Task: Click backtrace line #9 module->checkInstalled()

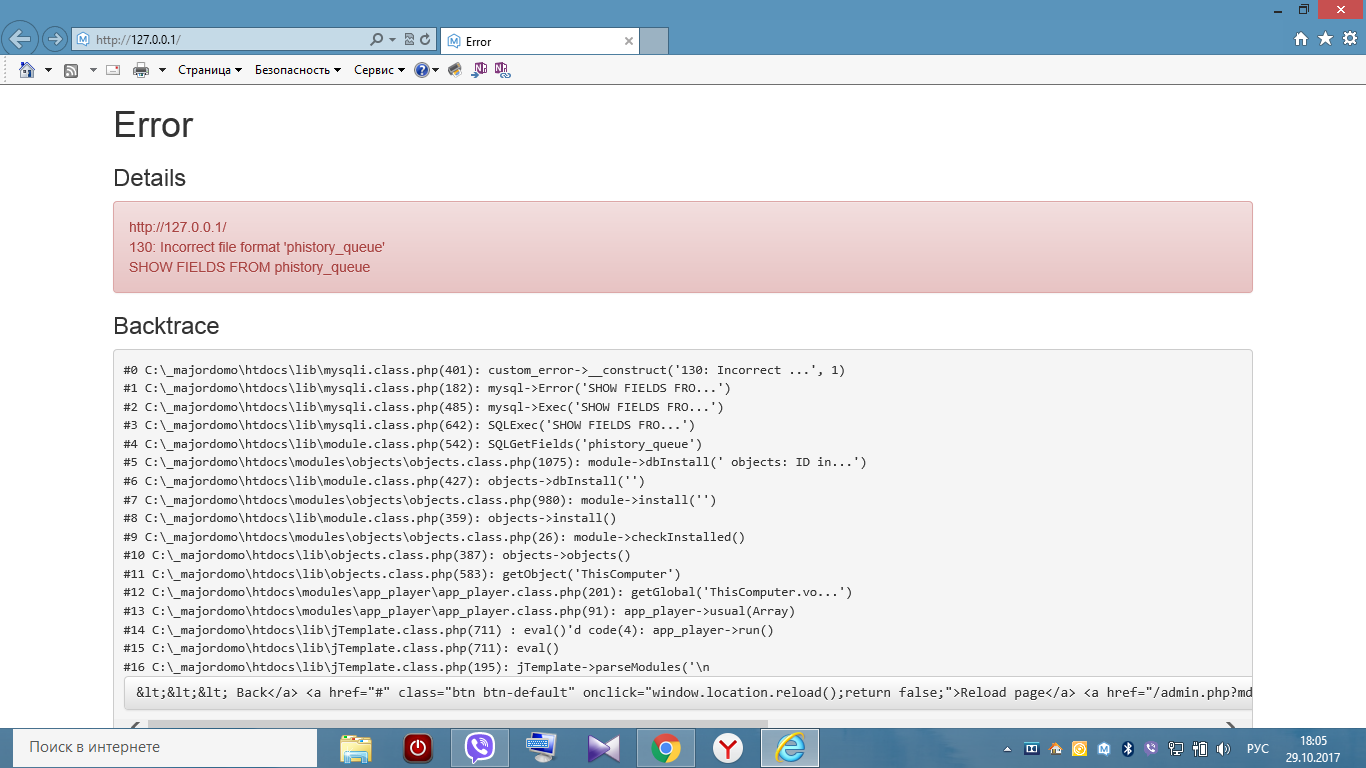Action: coord(434,537)
